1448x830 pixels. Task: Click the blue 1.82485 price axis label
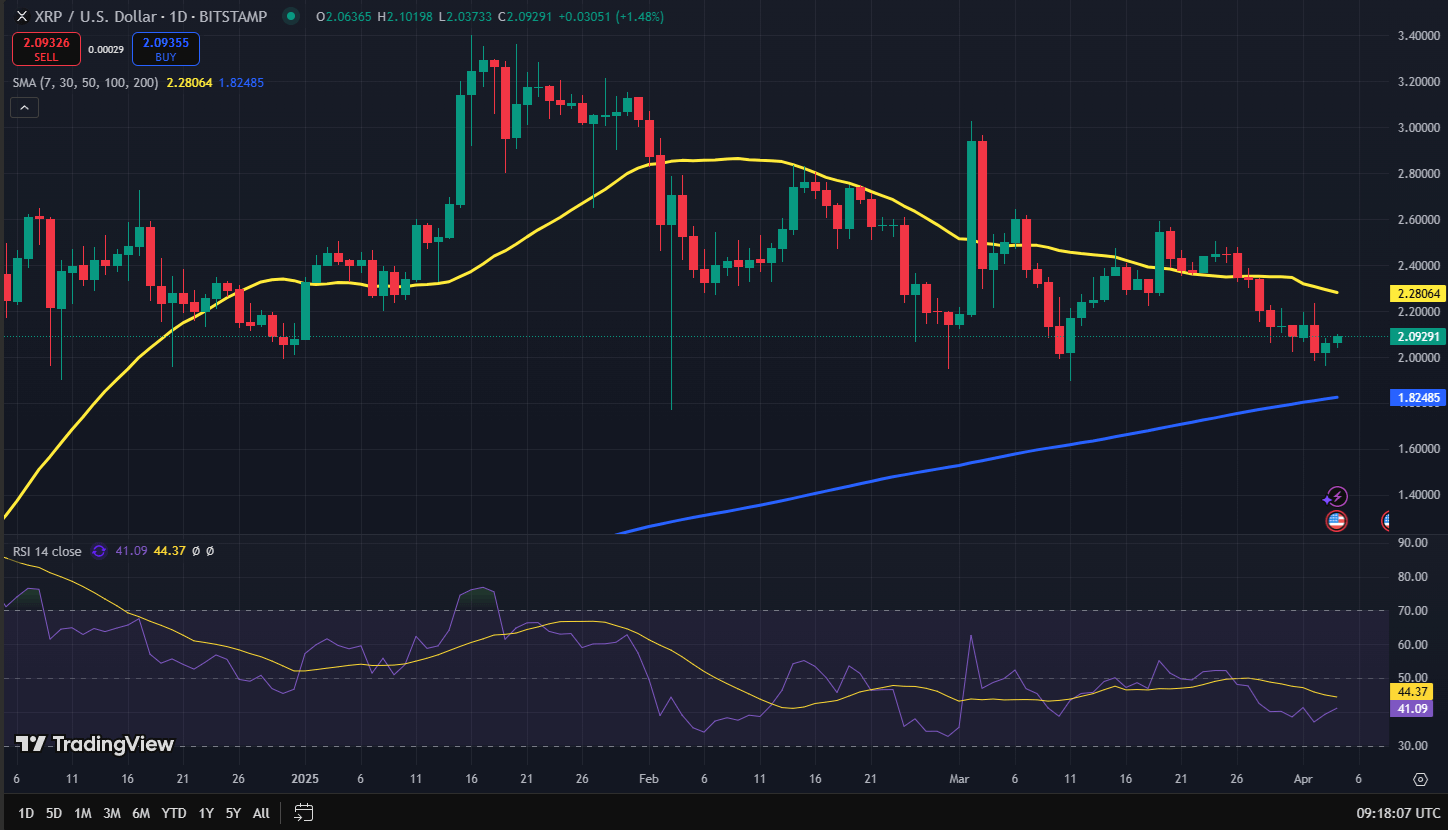point(1417,398)
